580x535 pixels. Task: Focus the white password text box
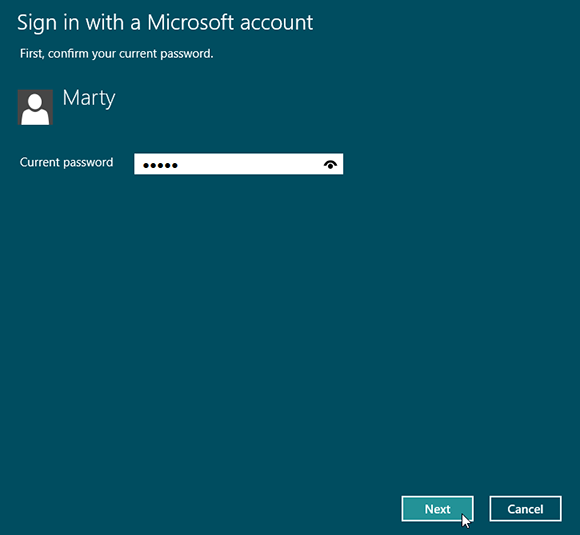point(239,164)
